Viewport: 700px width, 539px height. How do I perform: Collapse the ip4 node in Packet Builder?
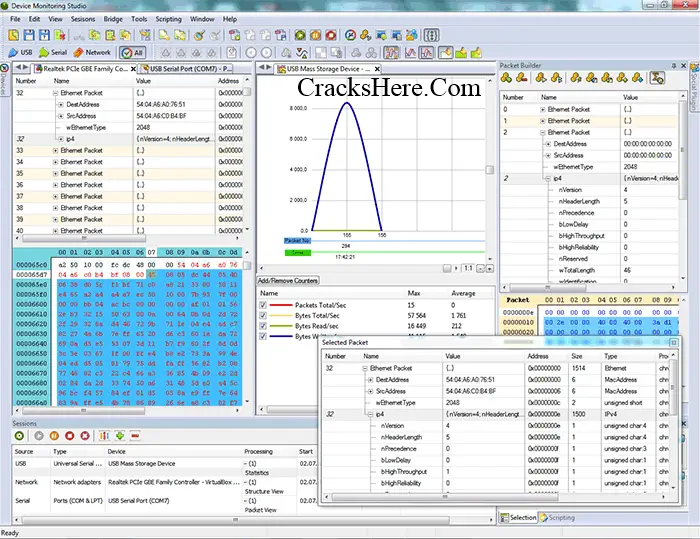[548, 178]
